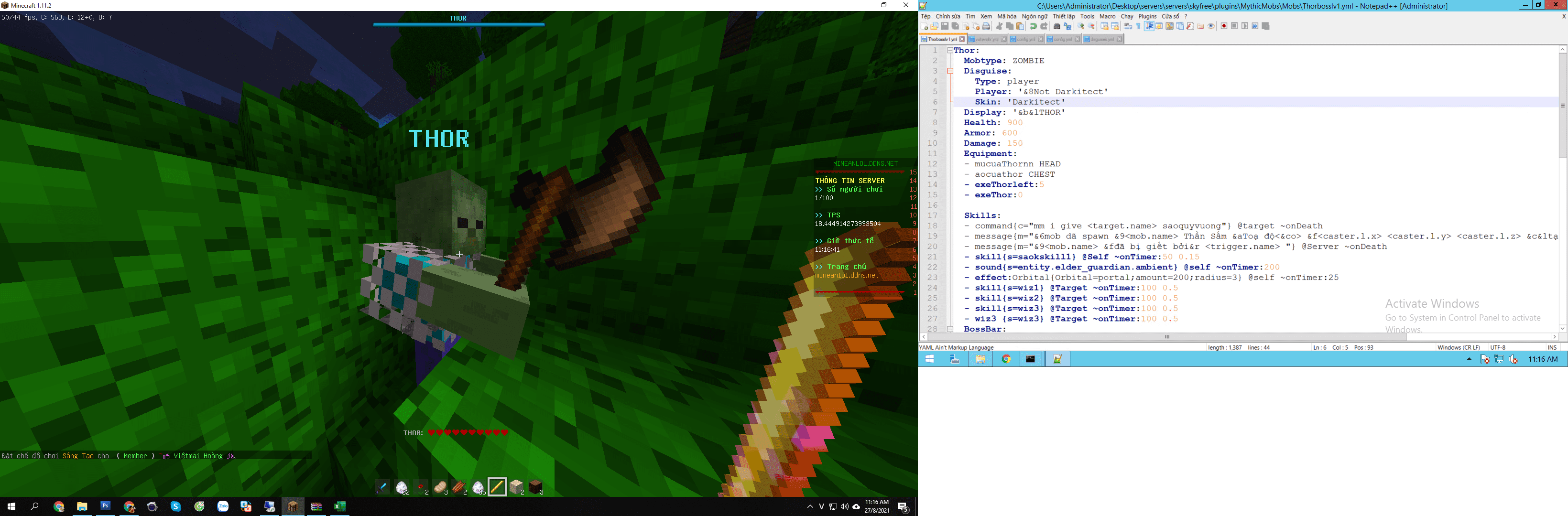Click the New file toolbar icon
Image resolution: width=1568 pixels, height=516 pixels.
click(925, 26)
